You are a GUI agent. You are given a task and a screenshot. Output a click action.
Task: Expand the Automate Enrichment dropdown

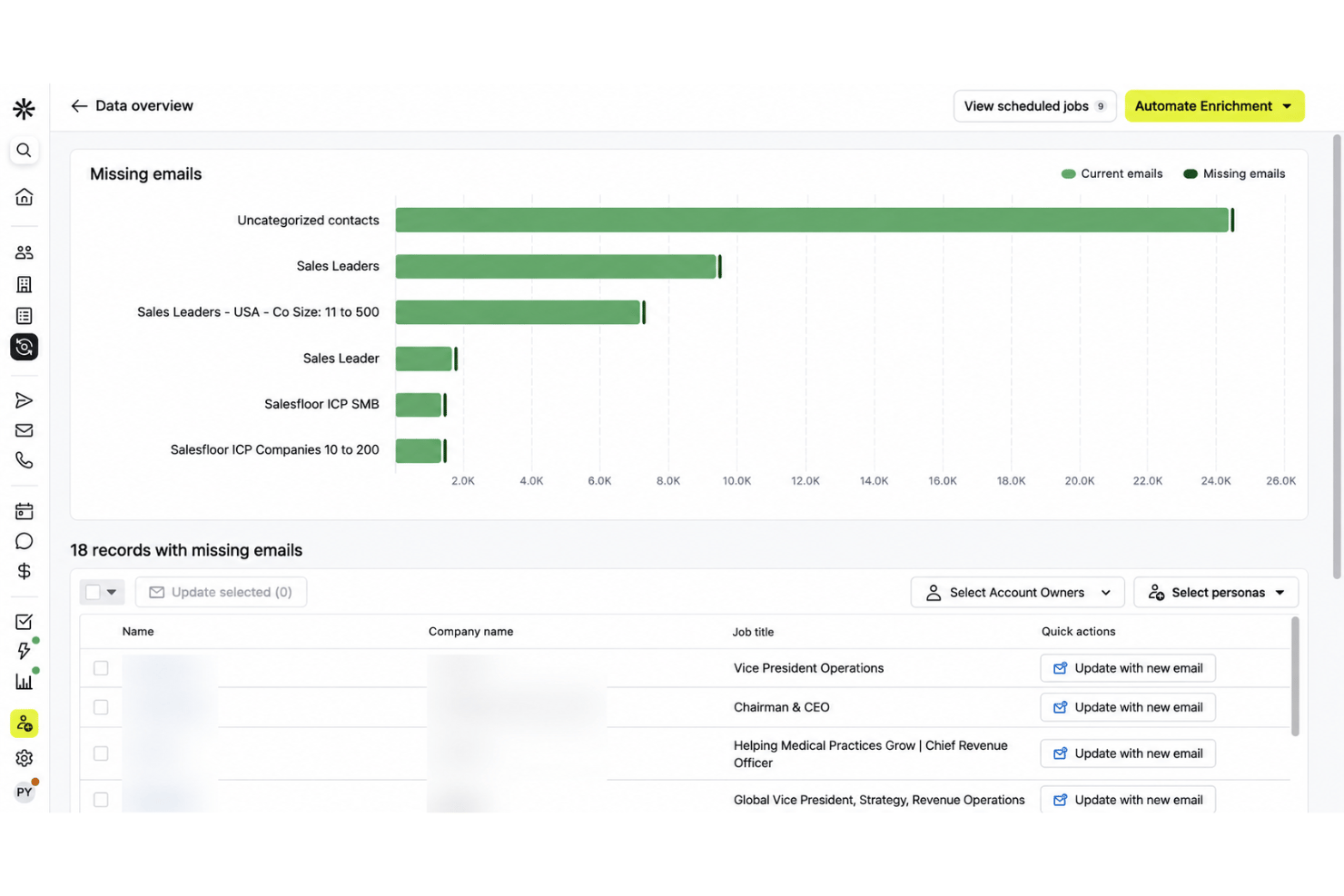1214,106
